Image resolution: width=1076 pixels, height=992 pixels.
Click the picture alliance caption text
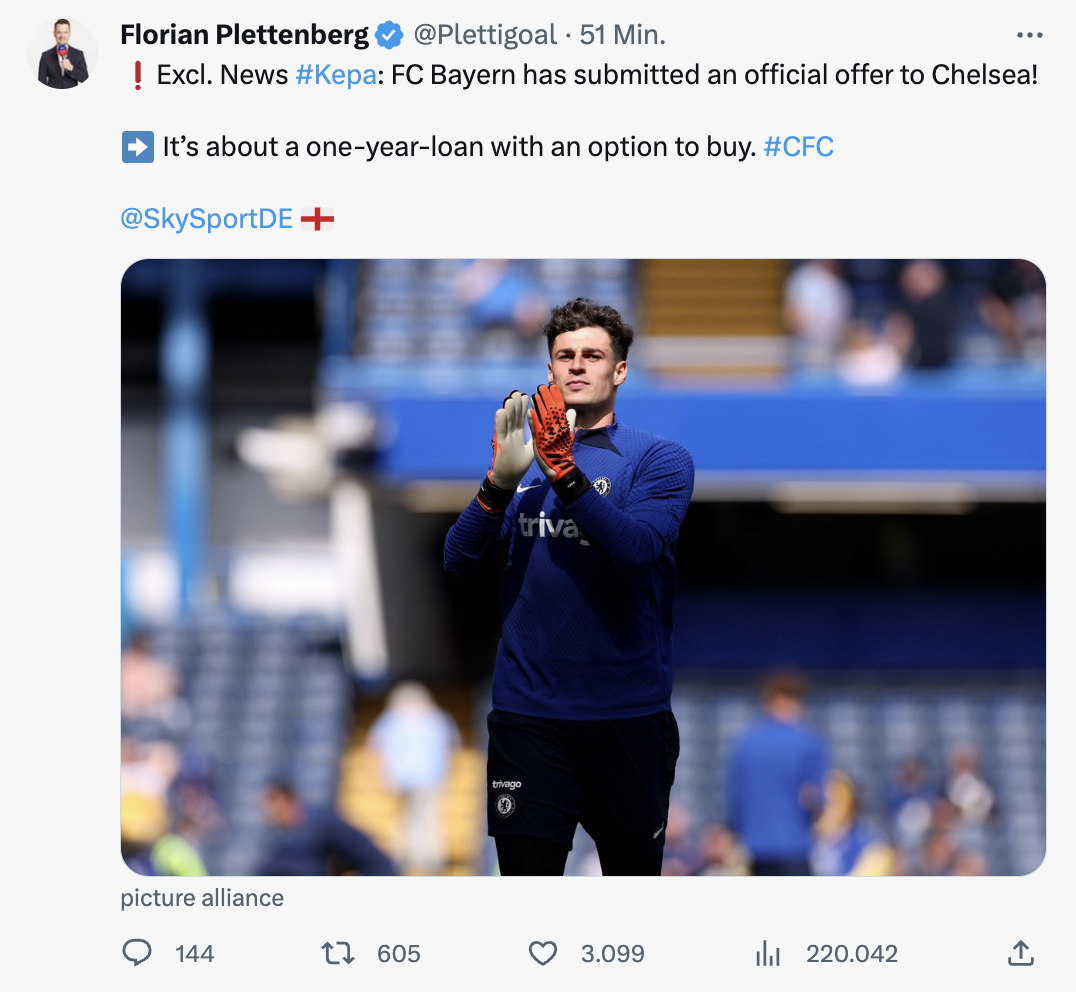(x=202, y=898)
